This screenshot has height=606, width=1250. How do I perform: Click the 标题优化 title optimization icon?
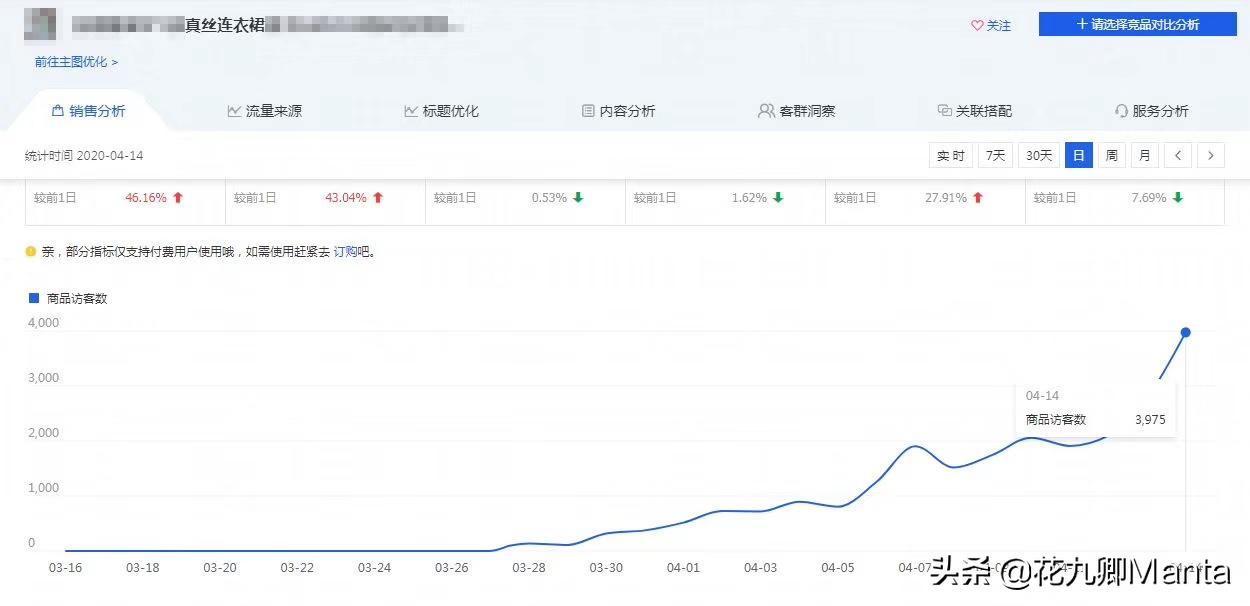click(412, 111)
